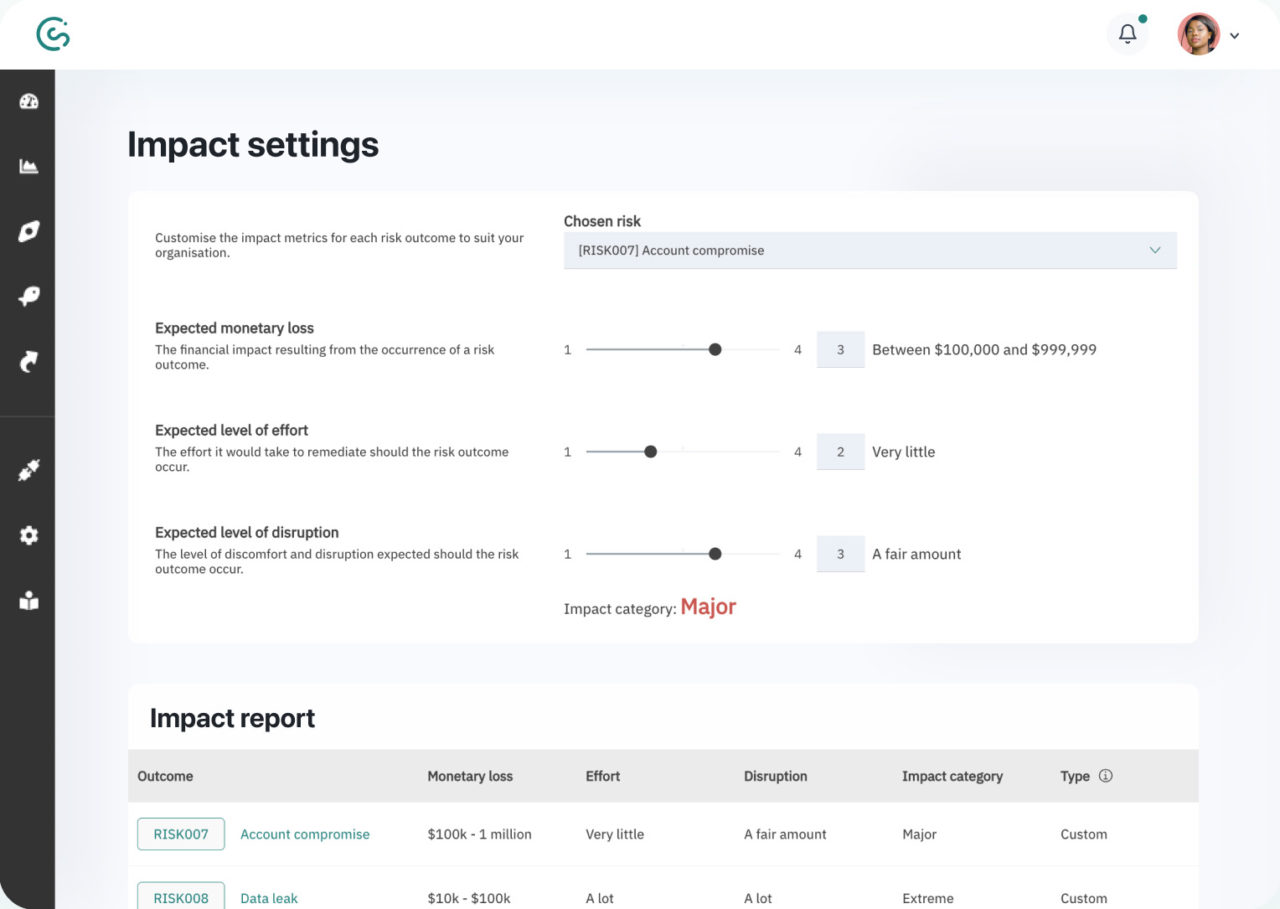Click the compass icon in sidebar

[29, 232]
